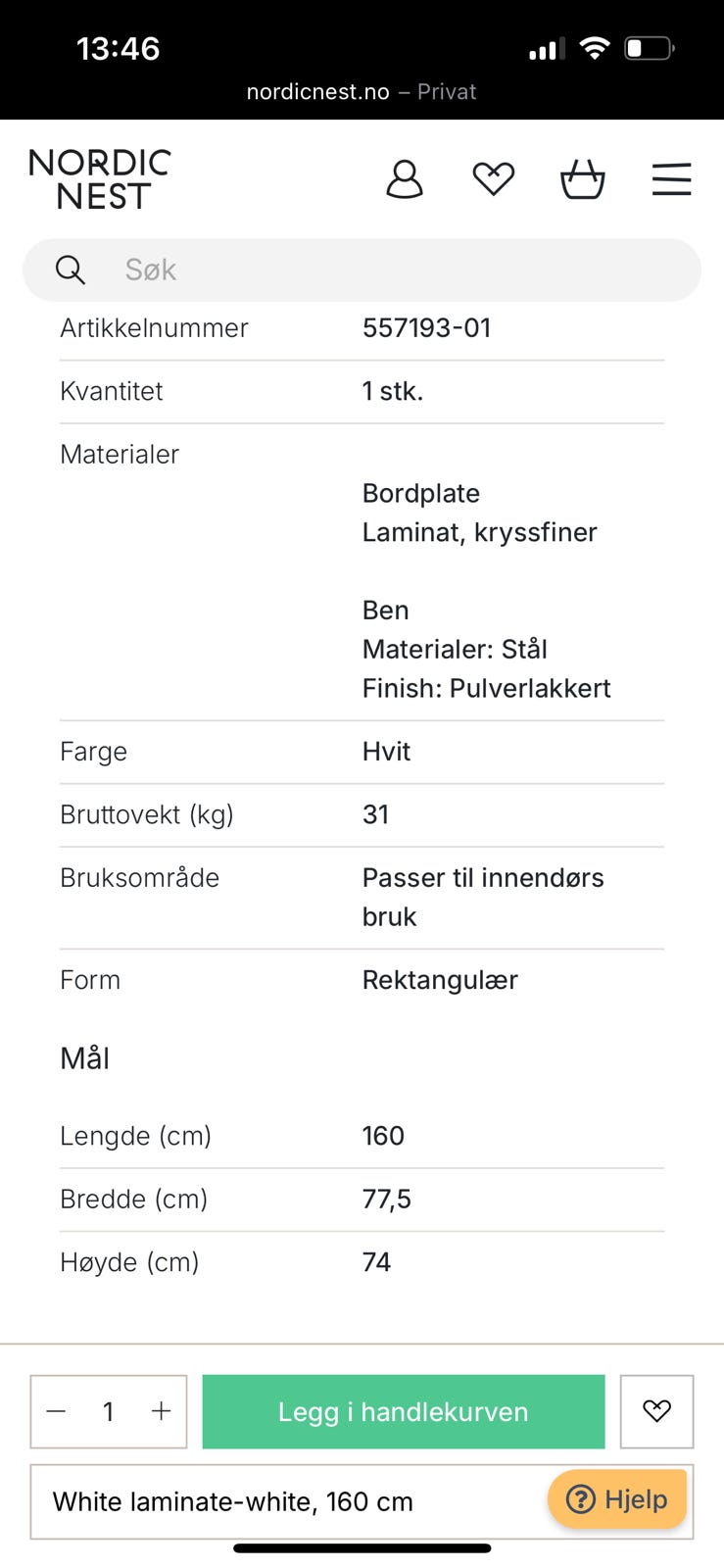Click the Nordic Nest logo
724x1568 pixels.
[x=99, y=179]
